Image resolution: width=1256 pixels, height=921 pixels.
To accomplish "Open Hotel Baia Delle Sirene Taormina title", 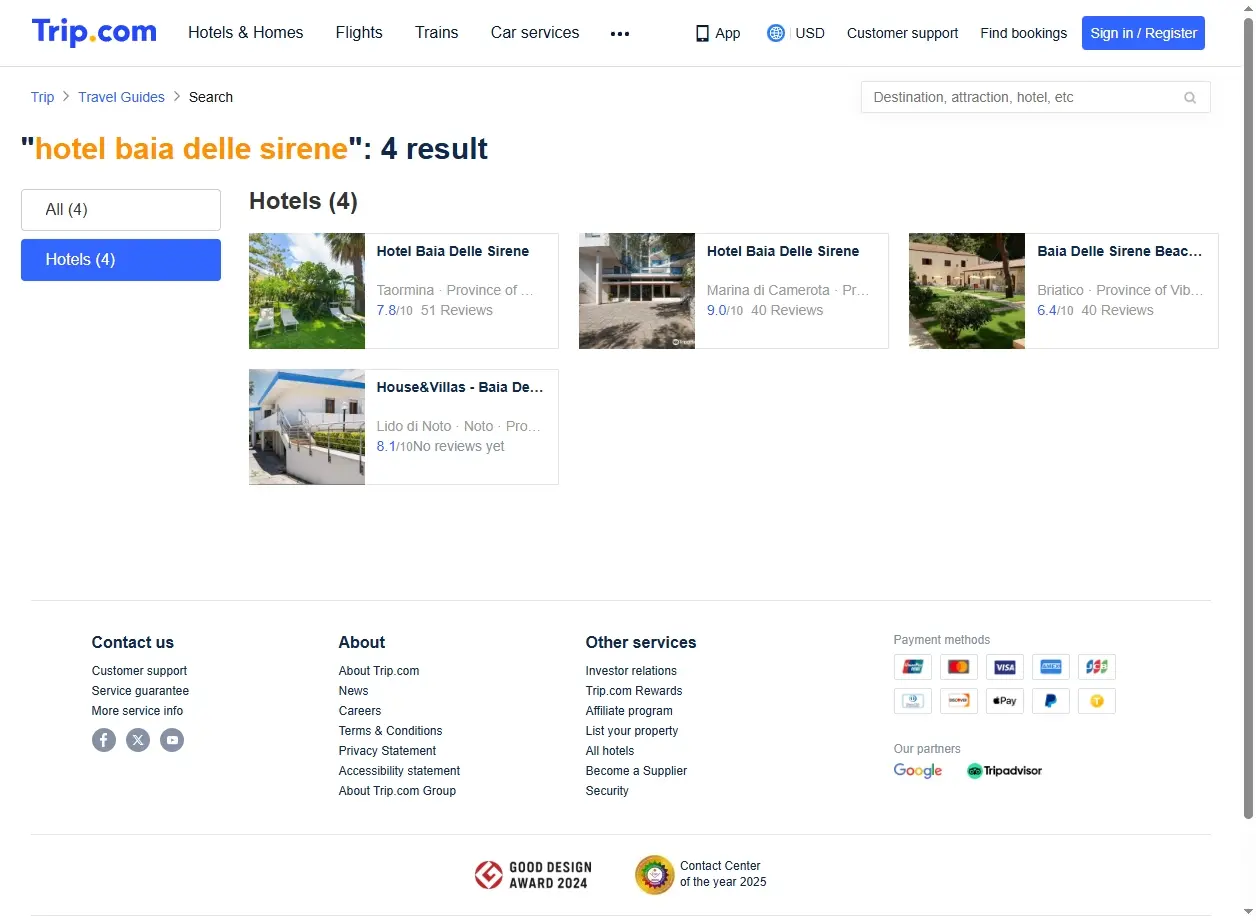I will click(453, 251).
